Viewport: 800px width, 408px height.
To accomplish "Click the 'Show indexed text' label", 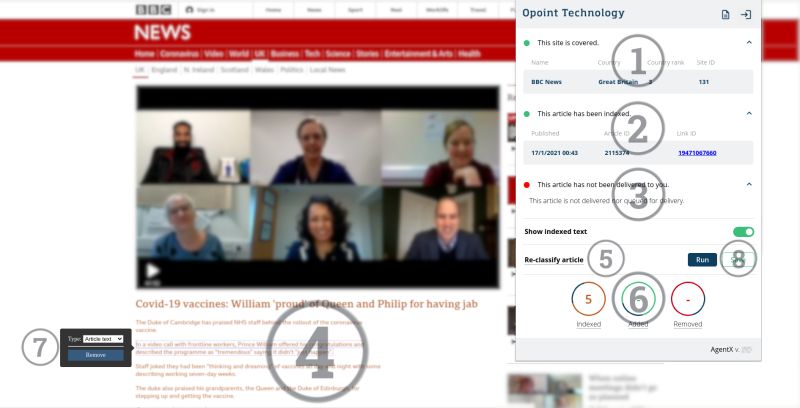I will pos(556,232).
